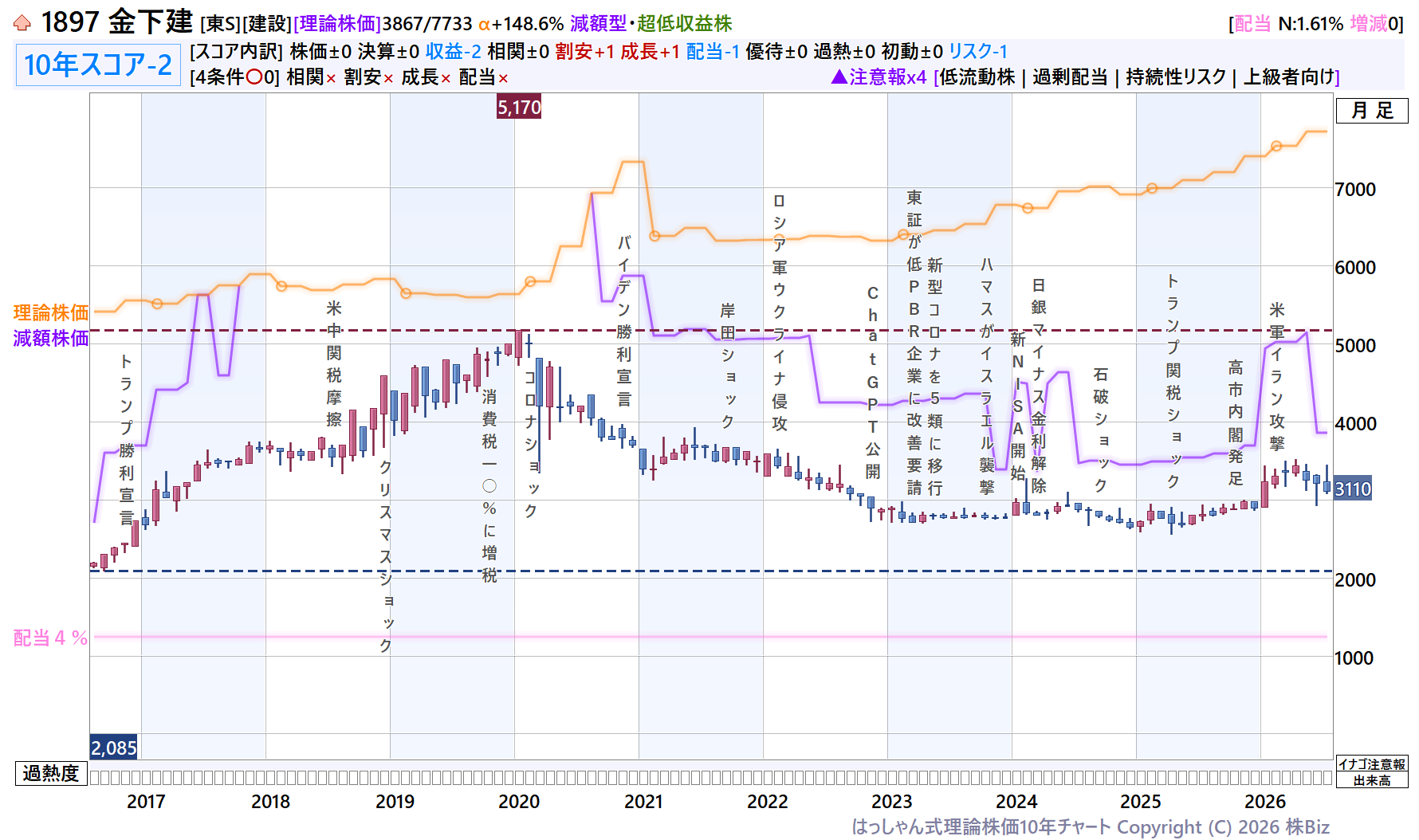Viewport: 1419px width, 840px height.
Task: Click the 5,170 high price marker
Action: pos(519,107)
